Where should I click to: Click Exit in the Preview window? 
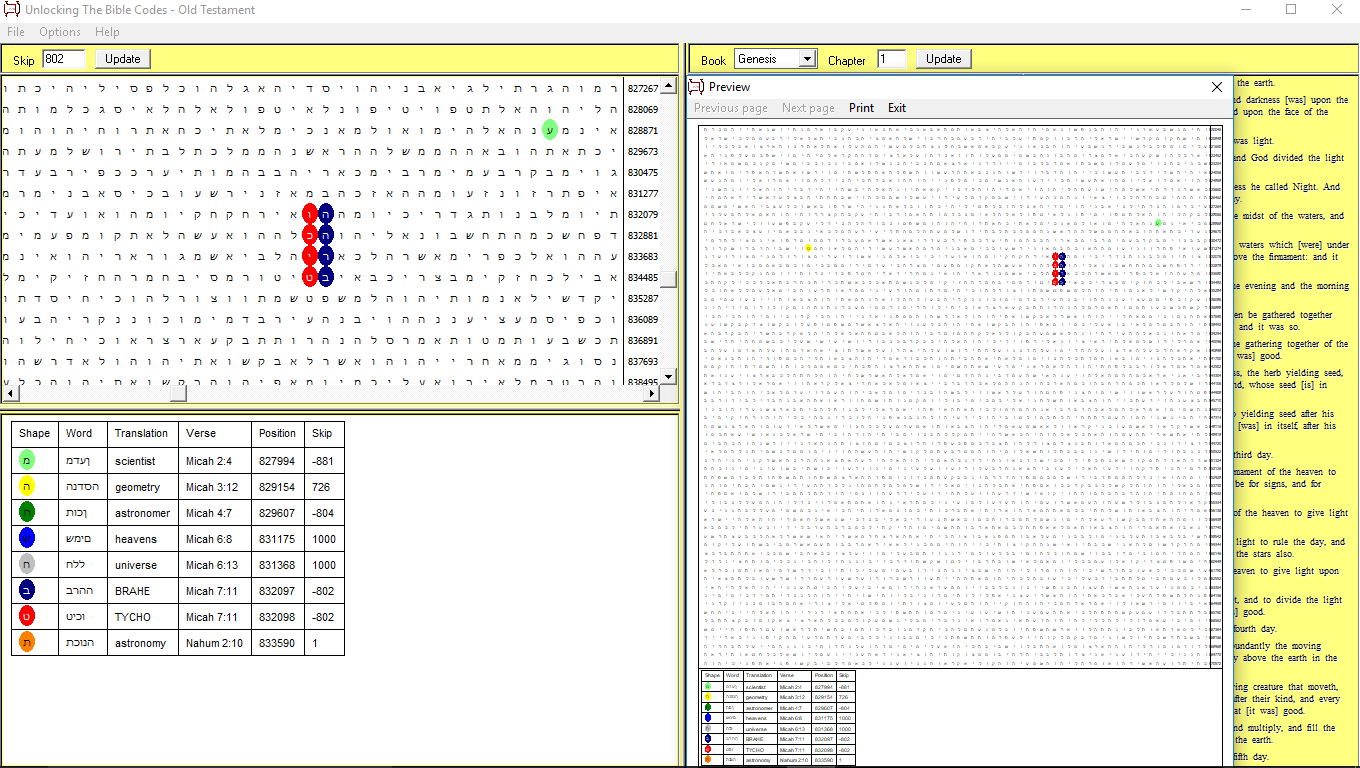click(897, 108)
